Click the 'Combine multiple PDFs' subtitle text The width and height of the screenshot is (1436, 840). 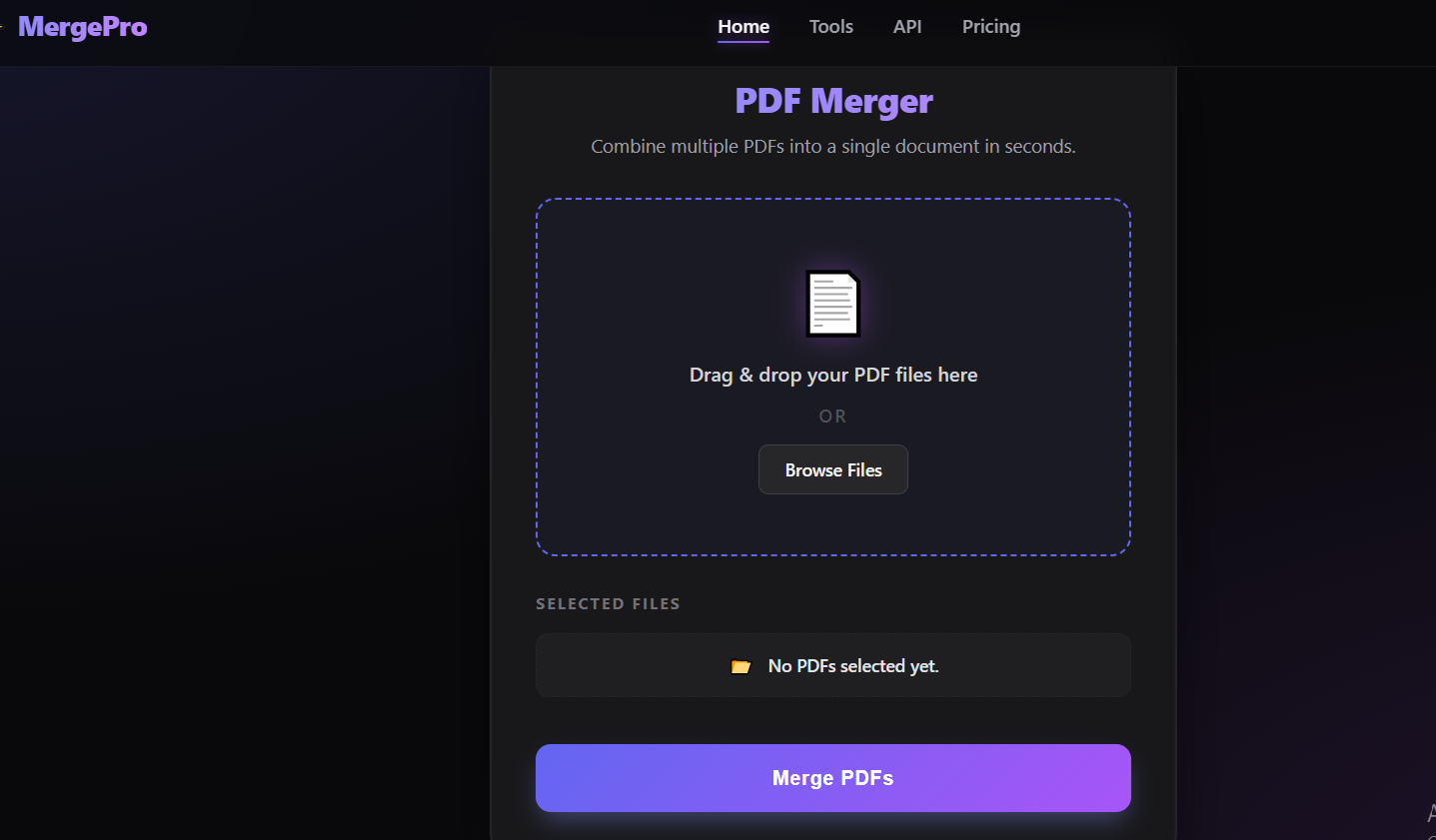coord(833,146)
